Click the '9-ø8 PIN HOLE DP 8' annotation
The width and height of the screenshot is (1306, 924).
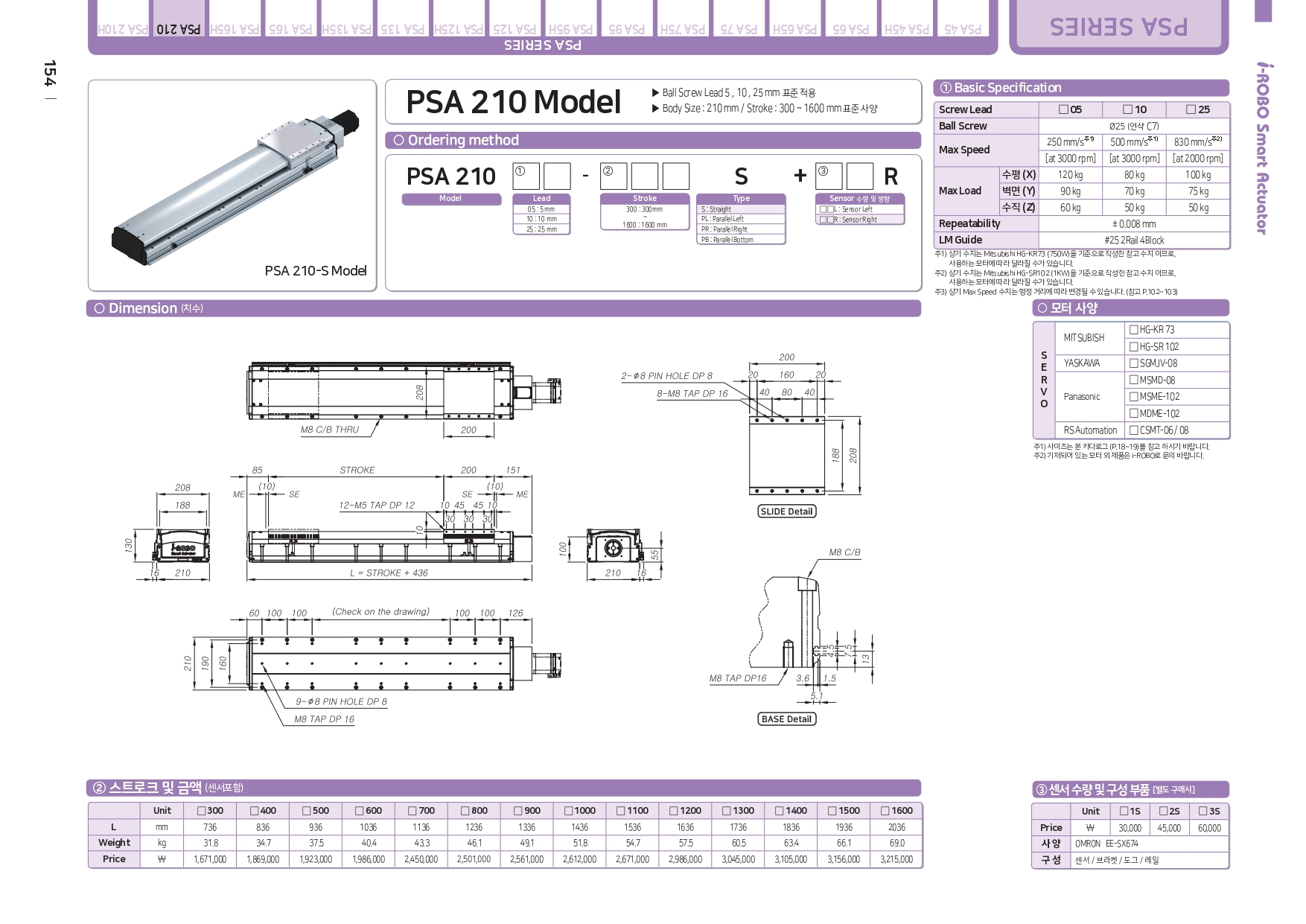tap(341, 701)
